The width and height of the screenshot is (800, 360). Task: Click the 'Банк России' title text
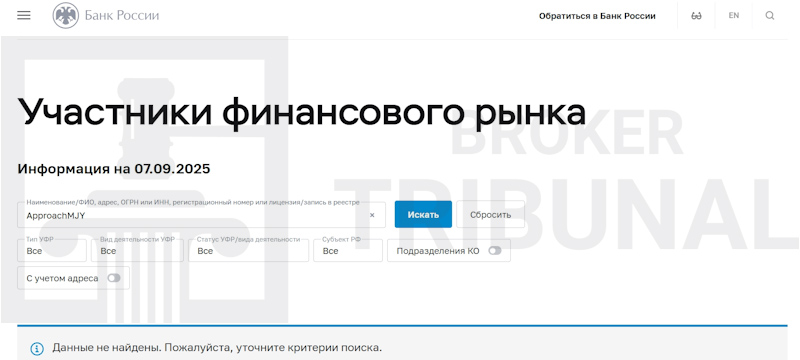coord(122,15)
